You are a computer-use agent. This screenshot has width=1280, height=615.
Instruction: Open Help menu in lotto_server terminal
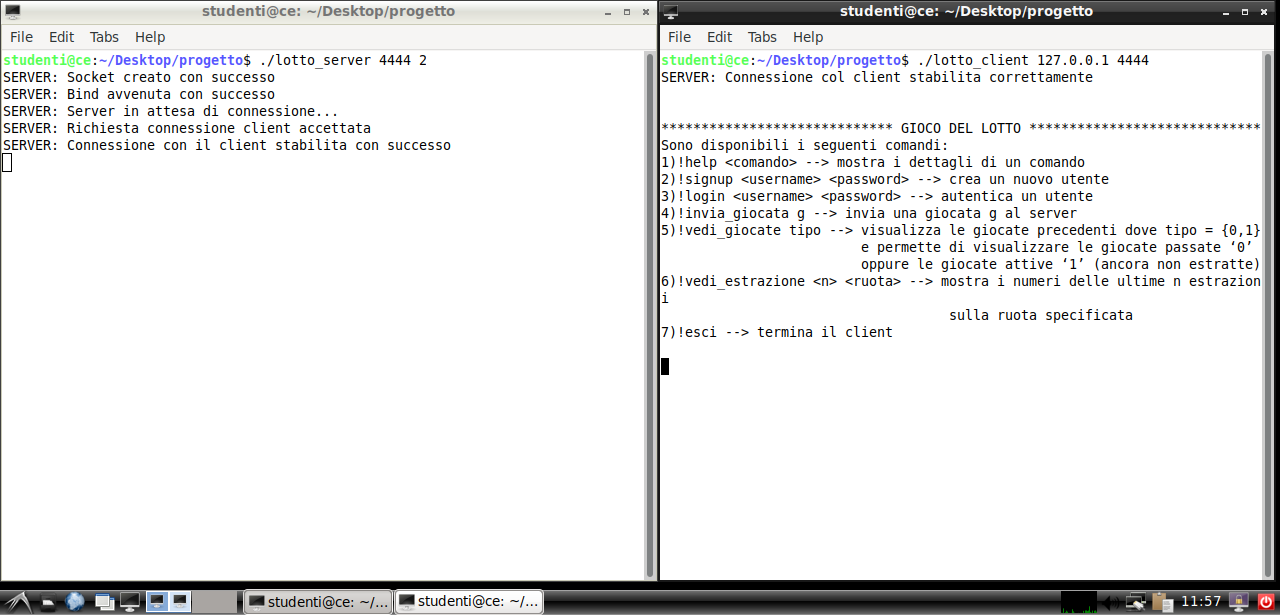pyautogui.click(x=150, y=37)
